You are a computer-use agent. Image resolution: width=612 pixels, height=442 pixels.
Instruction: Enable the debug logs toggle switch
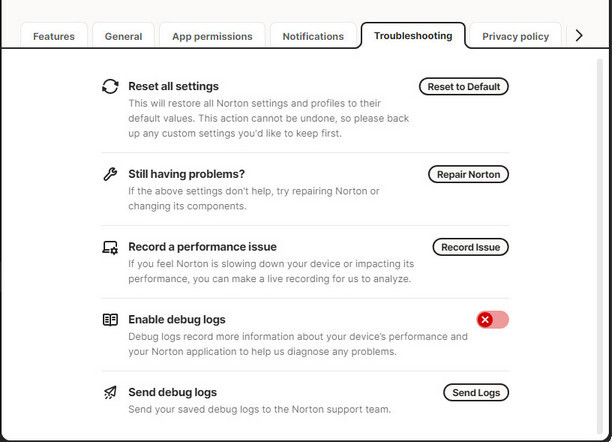(492, 320)
